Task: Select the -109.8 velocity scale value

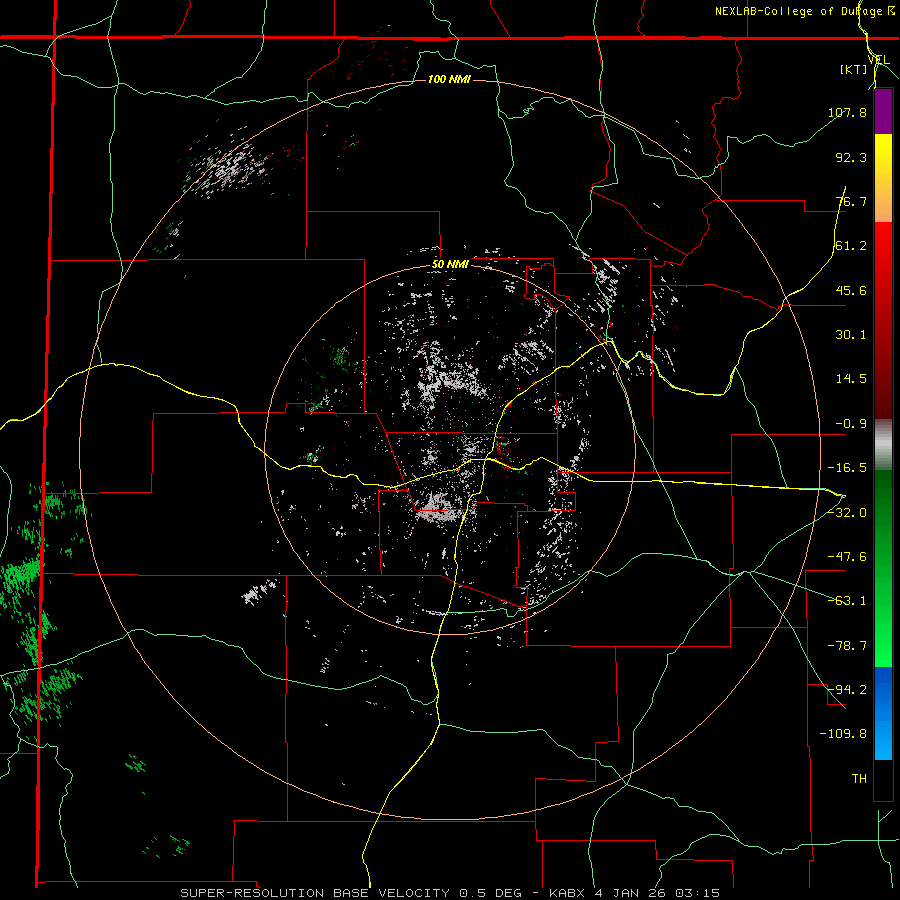Action: [843, 734]
